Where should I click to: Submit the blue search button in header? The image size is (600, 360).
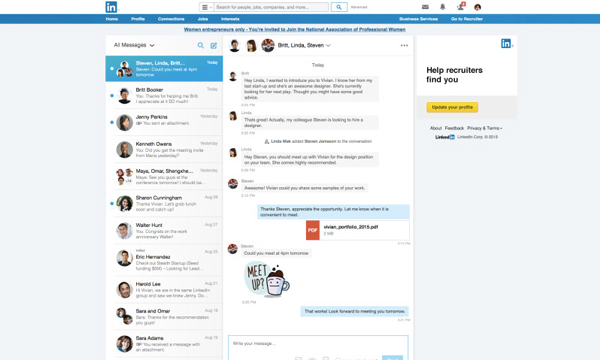tap(339, 7)
